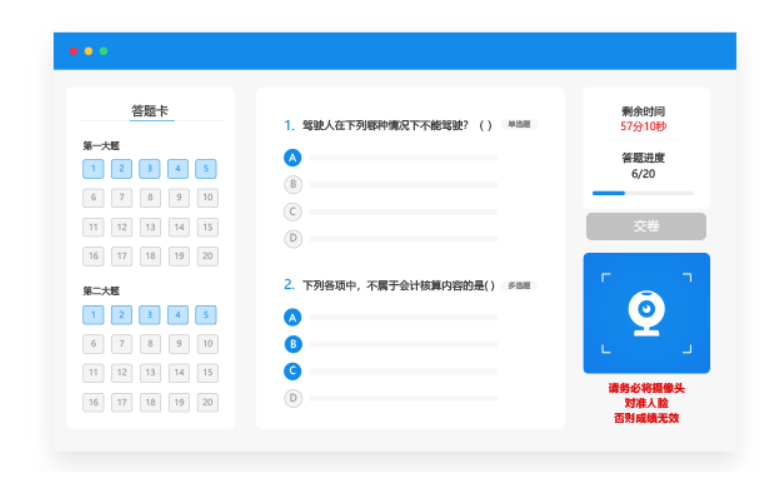Screen dimensions: 775x496
Task: Click the 答题卡 tab header
Action: tap(150, 111)
